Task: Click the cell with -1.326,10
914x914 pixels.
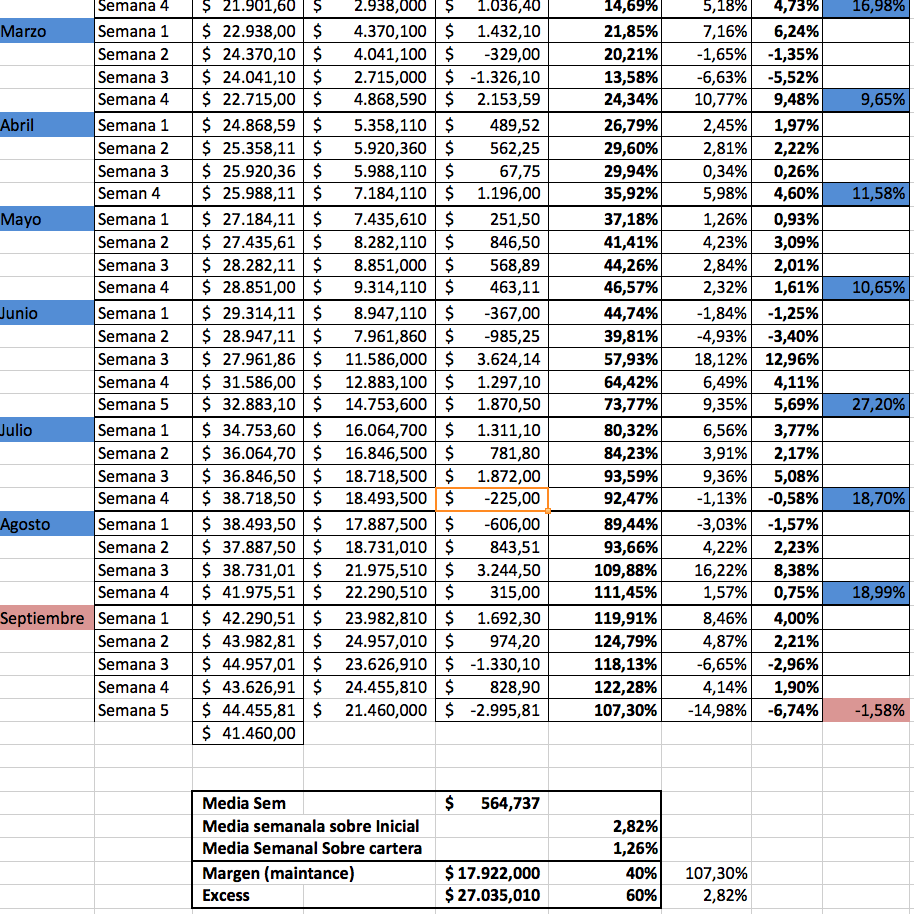Action: click(492, 77)
